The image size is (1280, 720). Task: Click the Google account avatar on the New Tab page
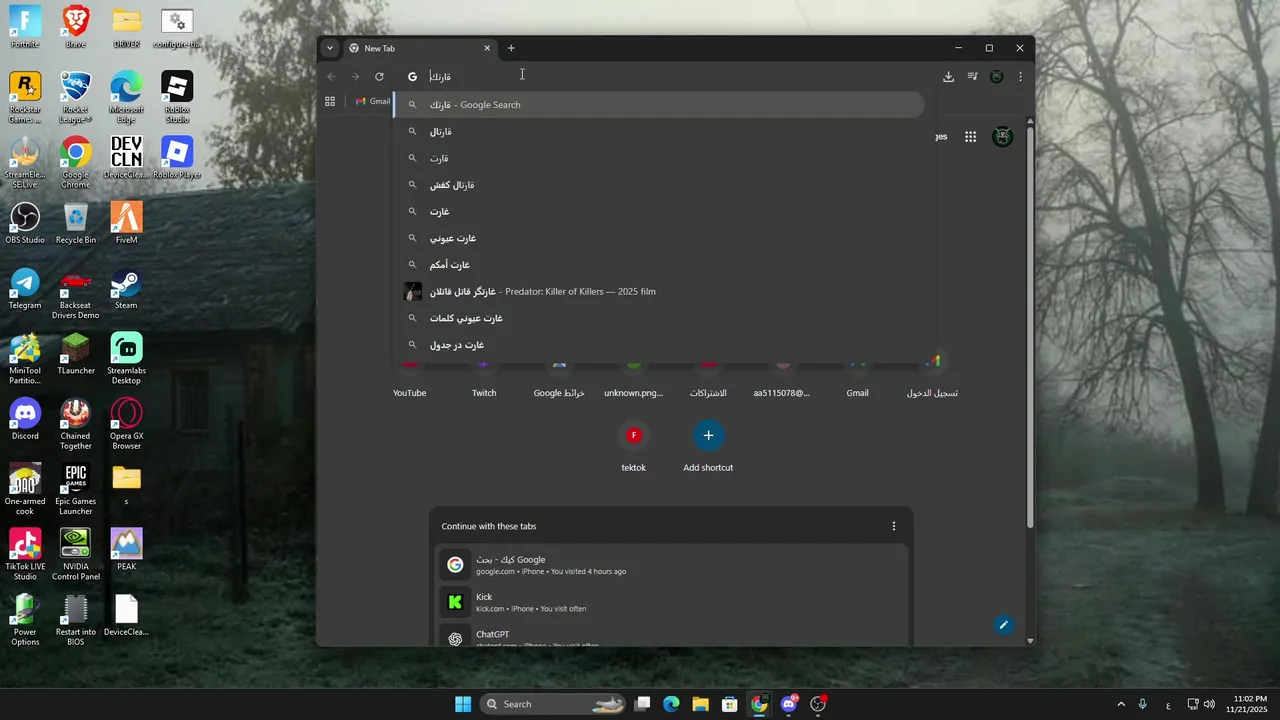point(1002,137)
